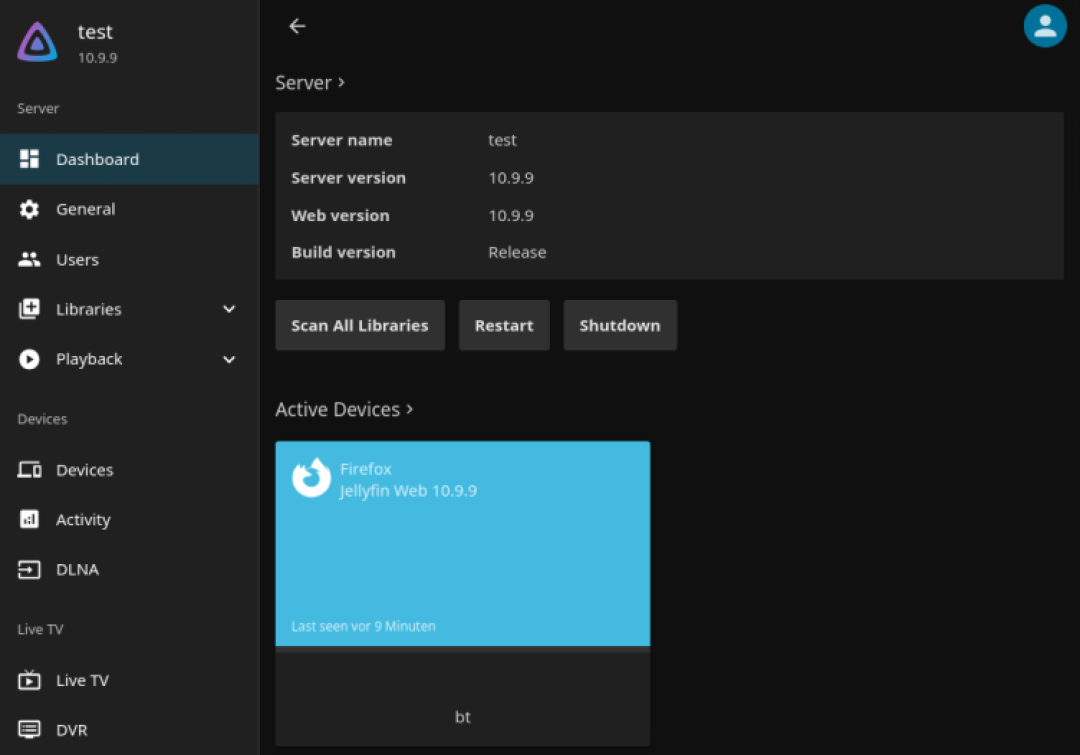Open the Users page
1080x755 pixels.
tap(129, 260)
